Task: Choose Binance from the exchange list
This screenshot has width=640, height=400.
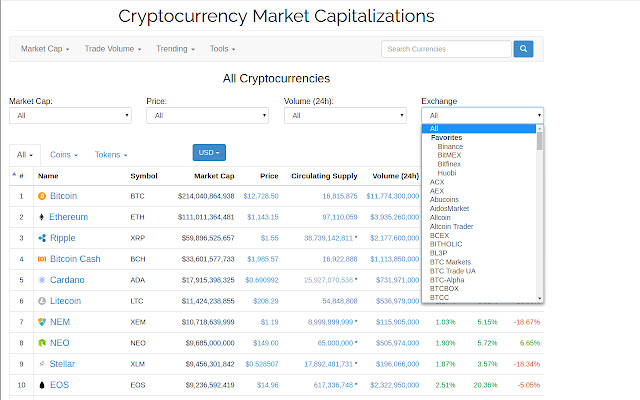Action: pyautogui.click(x=450, y=147)
